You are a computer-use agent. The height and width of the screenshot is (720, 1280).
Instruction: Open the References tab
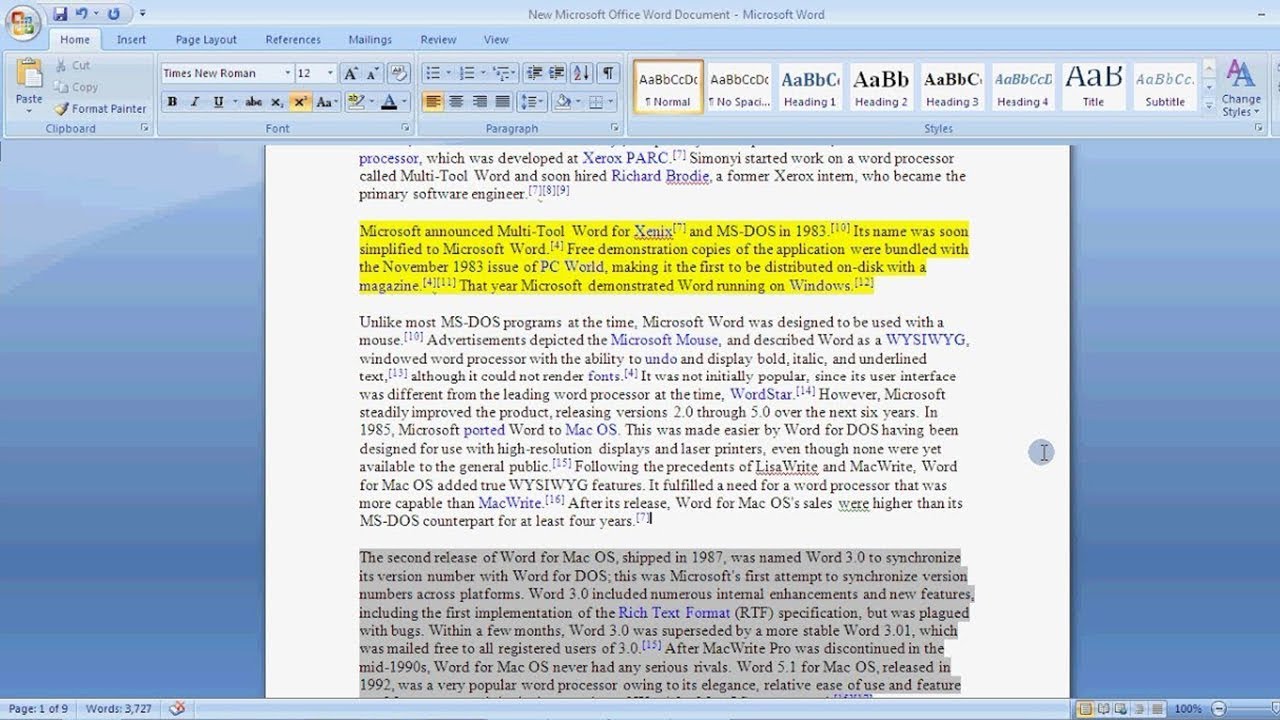pyautogui.click(x=293, y=40)
